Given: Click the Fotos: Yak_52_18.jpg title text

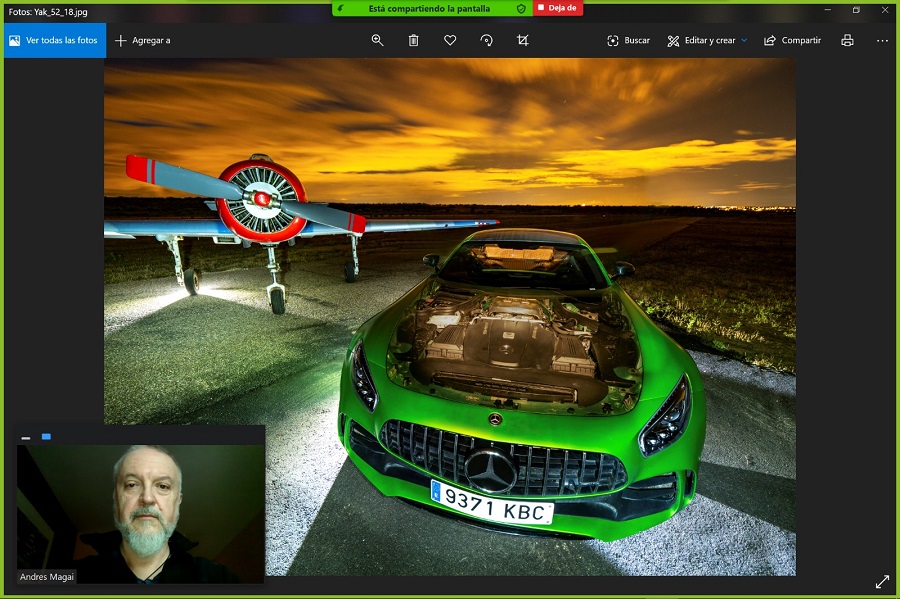Looking at the screenshot, I should (48, 11).
